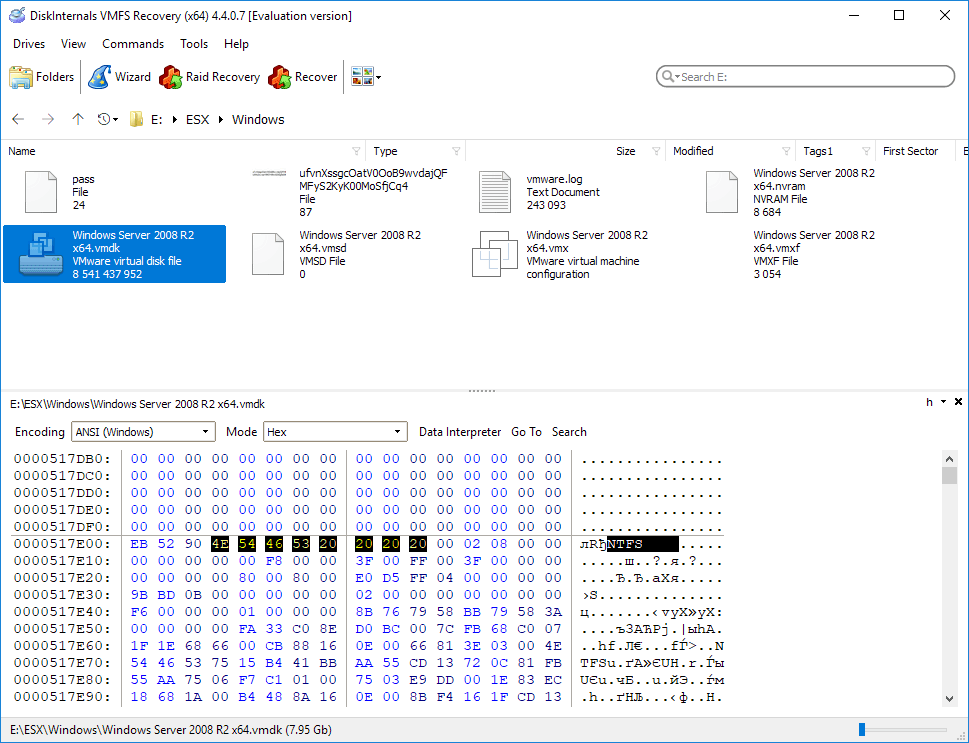Select the ufvnXssgcOatV0OoB9wvdajQF file

click(373, 192)
